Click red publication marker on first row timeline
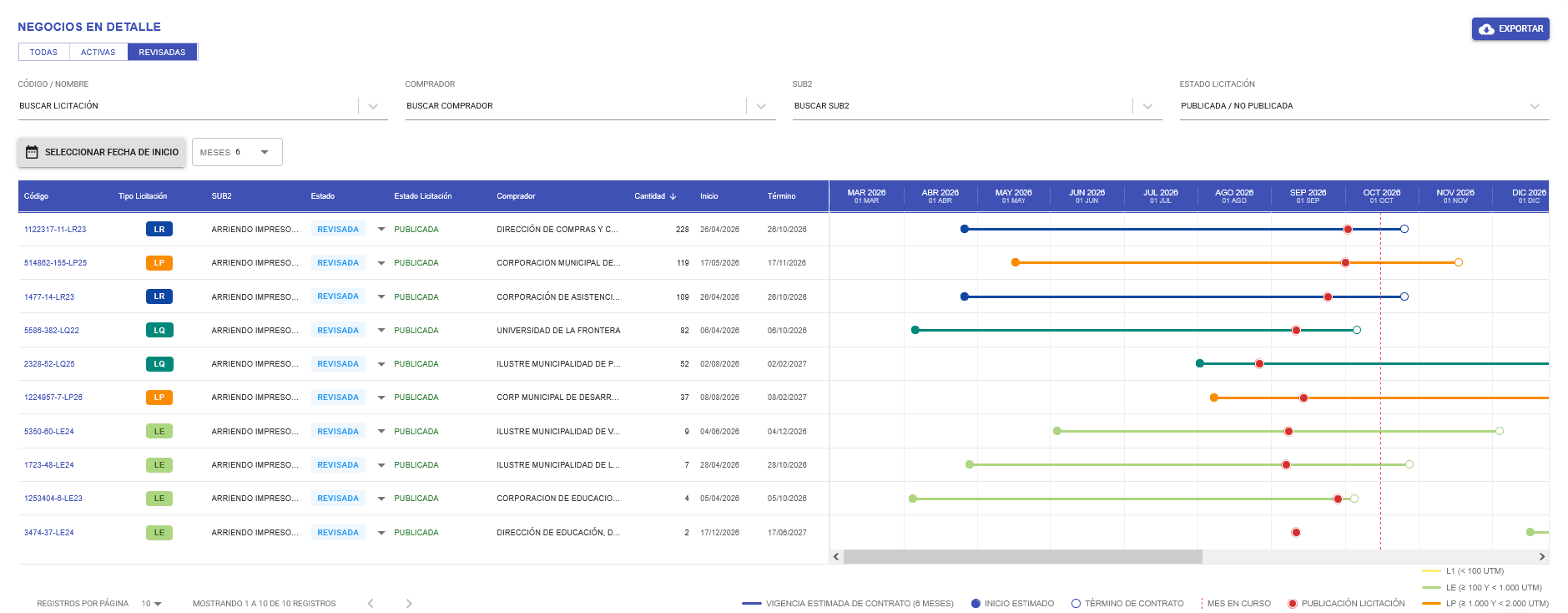The height and width of the screenshot is (613, 1568). click(x=1348, y=229)
